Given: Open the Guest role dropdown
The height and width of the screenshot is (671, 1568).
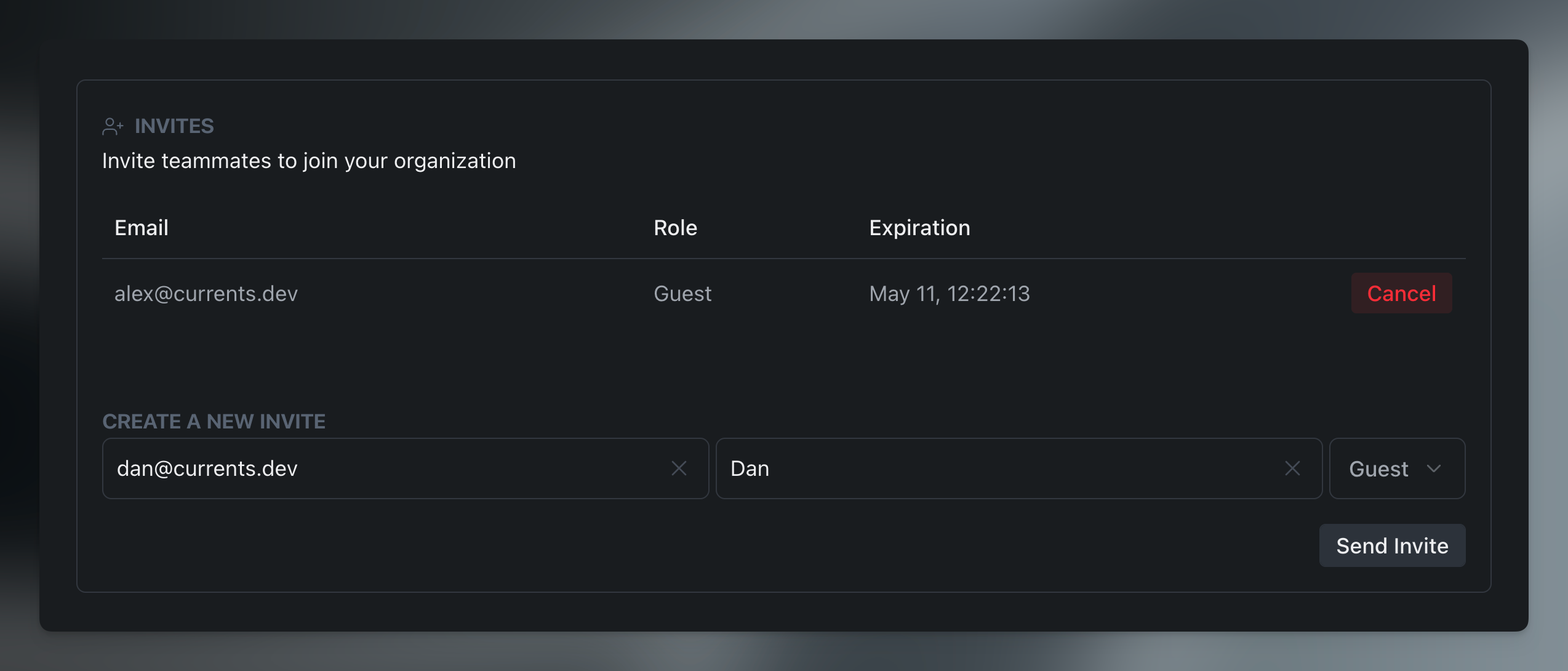Looking at the screenshot, I should click(1397, 468).
